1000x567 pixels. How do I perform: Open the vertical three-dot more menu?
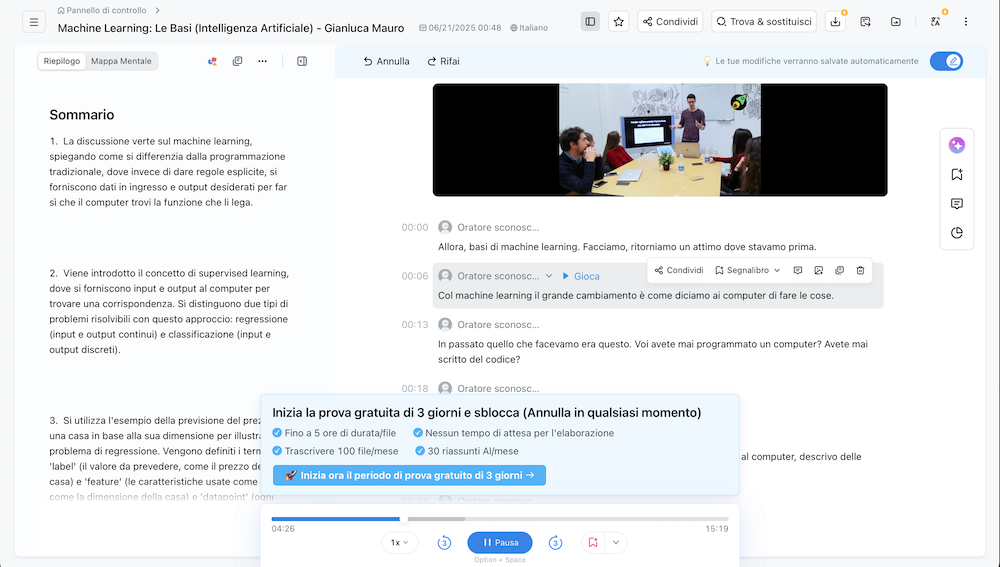(x=966, y=22)
